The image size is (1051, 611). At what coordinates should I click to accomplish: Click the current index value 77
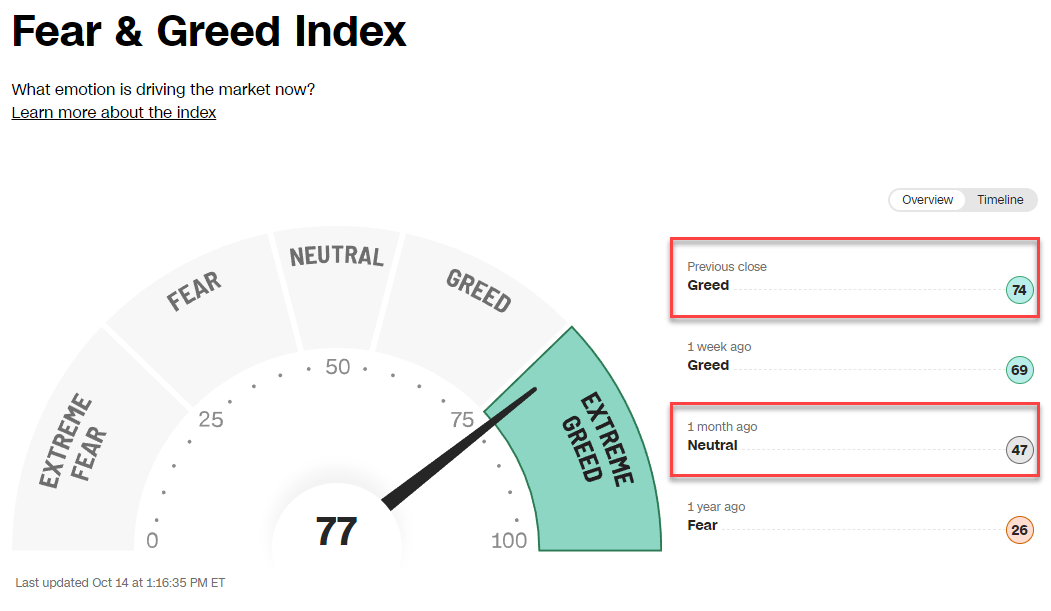[x=336, y=532]
